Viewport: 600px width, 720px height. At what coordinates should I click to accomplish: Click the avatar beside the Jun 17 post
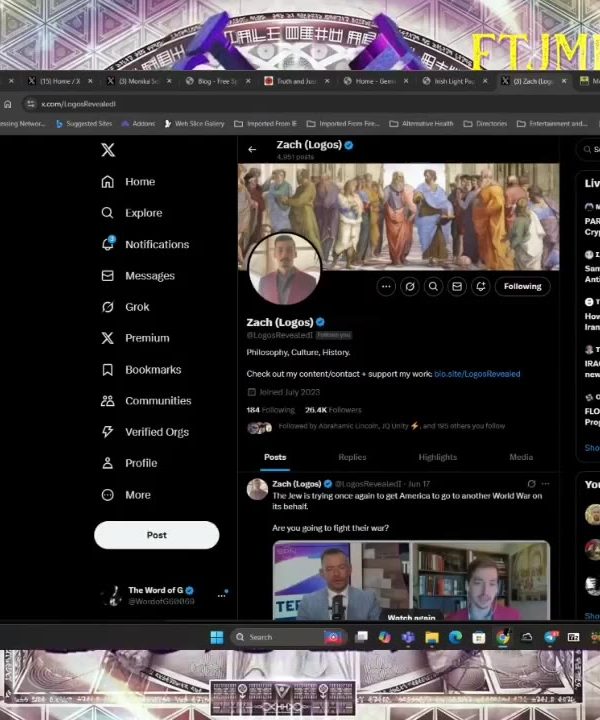pyautogui.click(x=257, y=489)
